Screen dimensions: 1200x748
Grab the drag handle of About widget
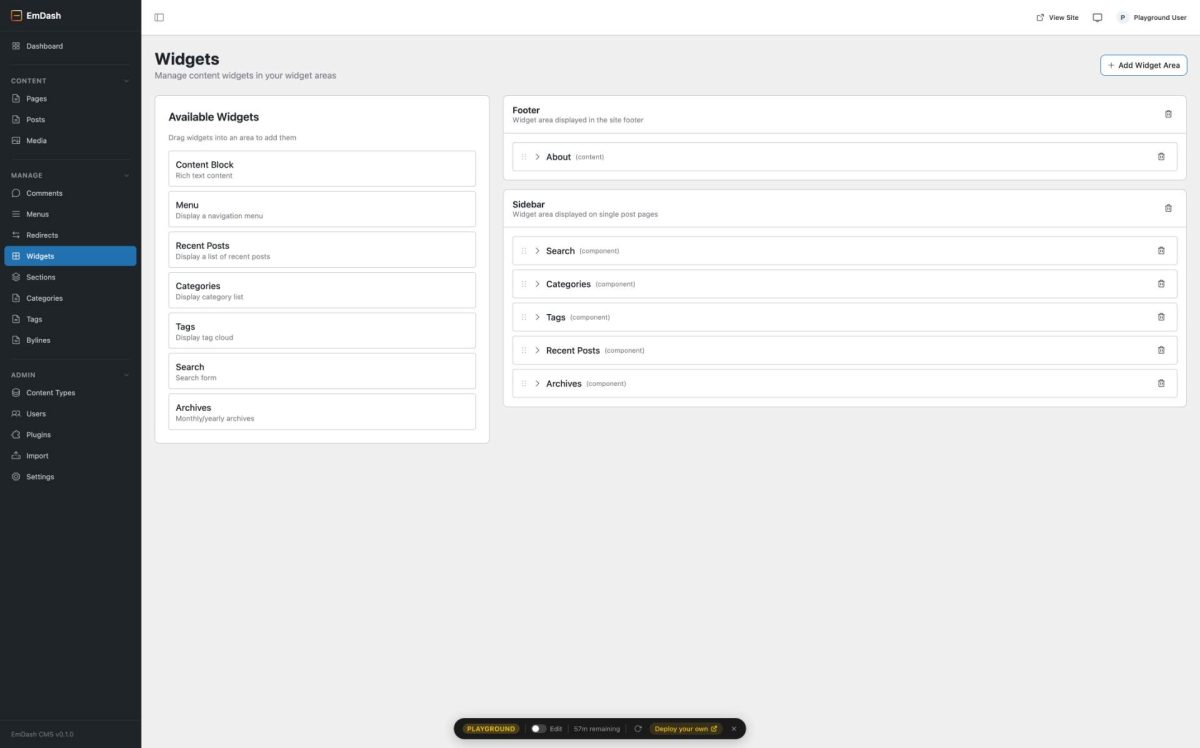point(524,157)
